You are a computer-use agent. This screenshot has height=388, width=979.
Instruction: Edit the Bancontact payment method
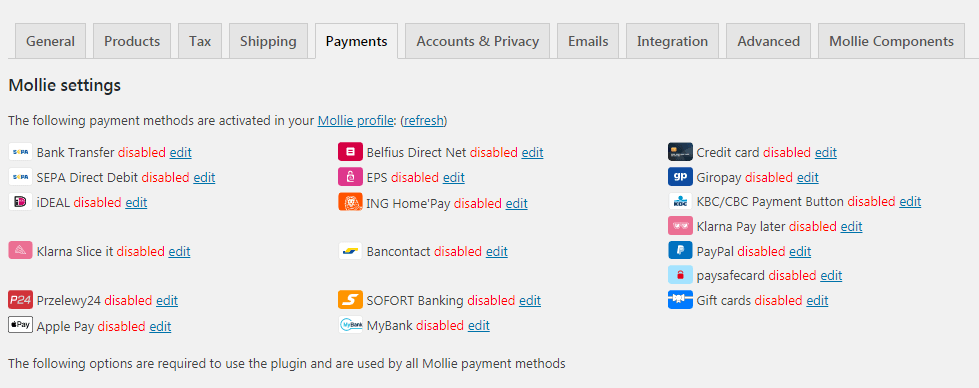[497, 251]
